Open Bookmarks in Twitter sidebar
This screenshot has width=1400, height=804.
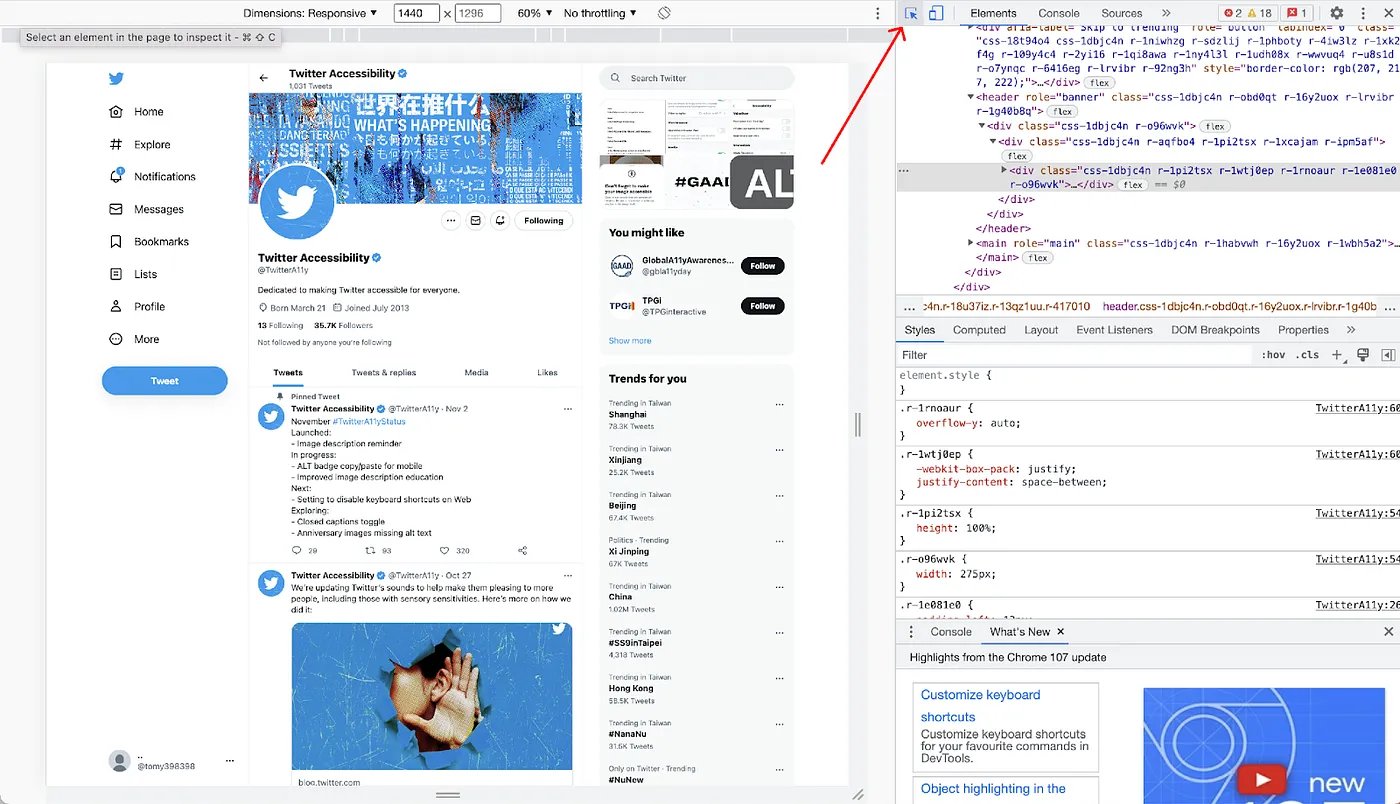[x=148, y=241]
